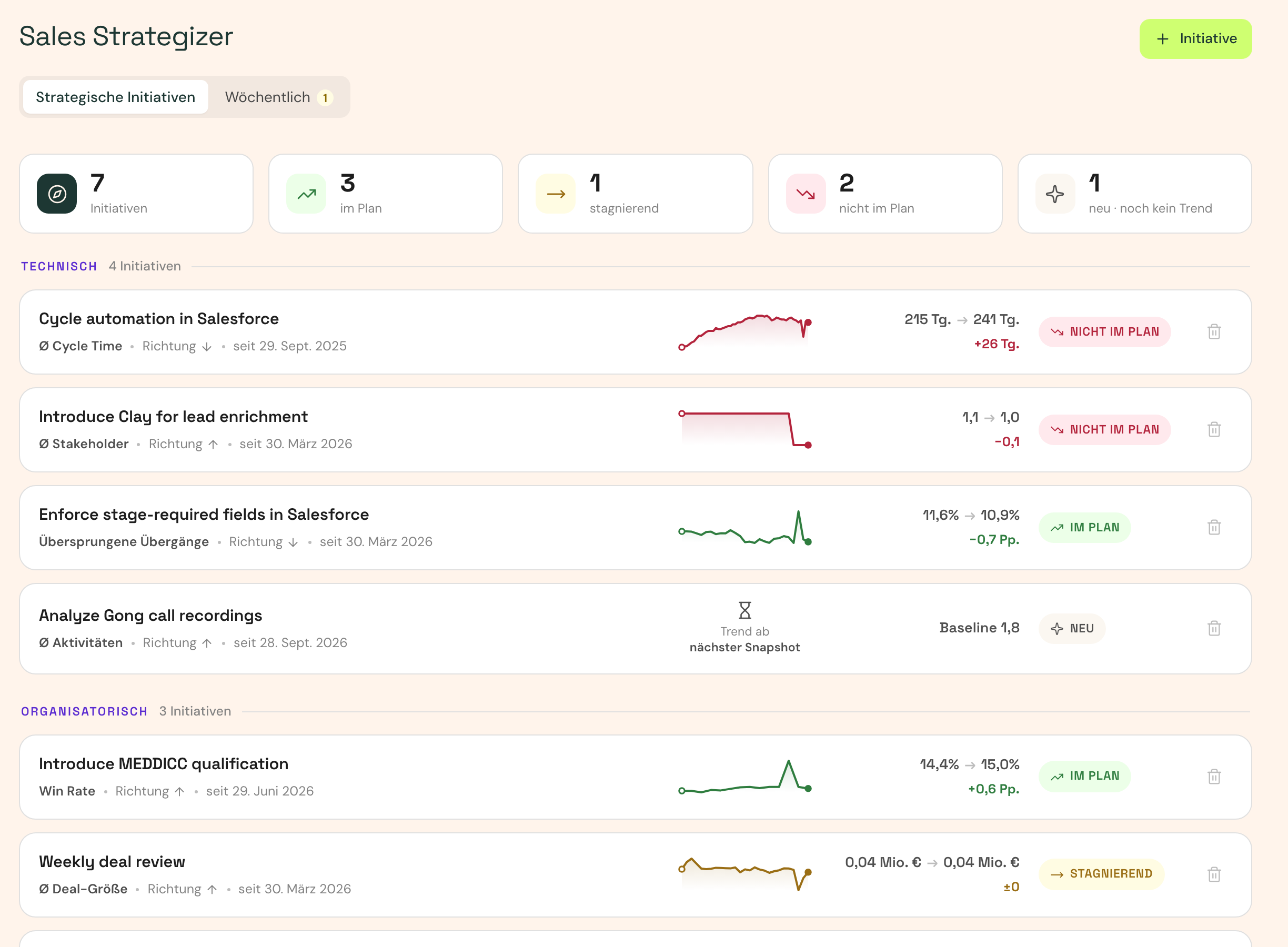The width and height of the screenshot is (1288, 947).
Task: Click the NICHT IM PLAN badge for Cycle automation
Action: (1104, 332)
